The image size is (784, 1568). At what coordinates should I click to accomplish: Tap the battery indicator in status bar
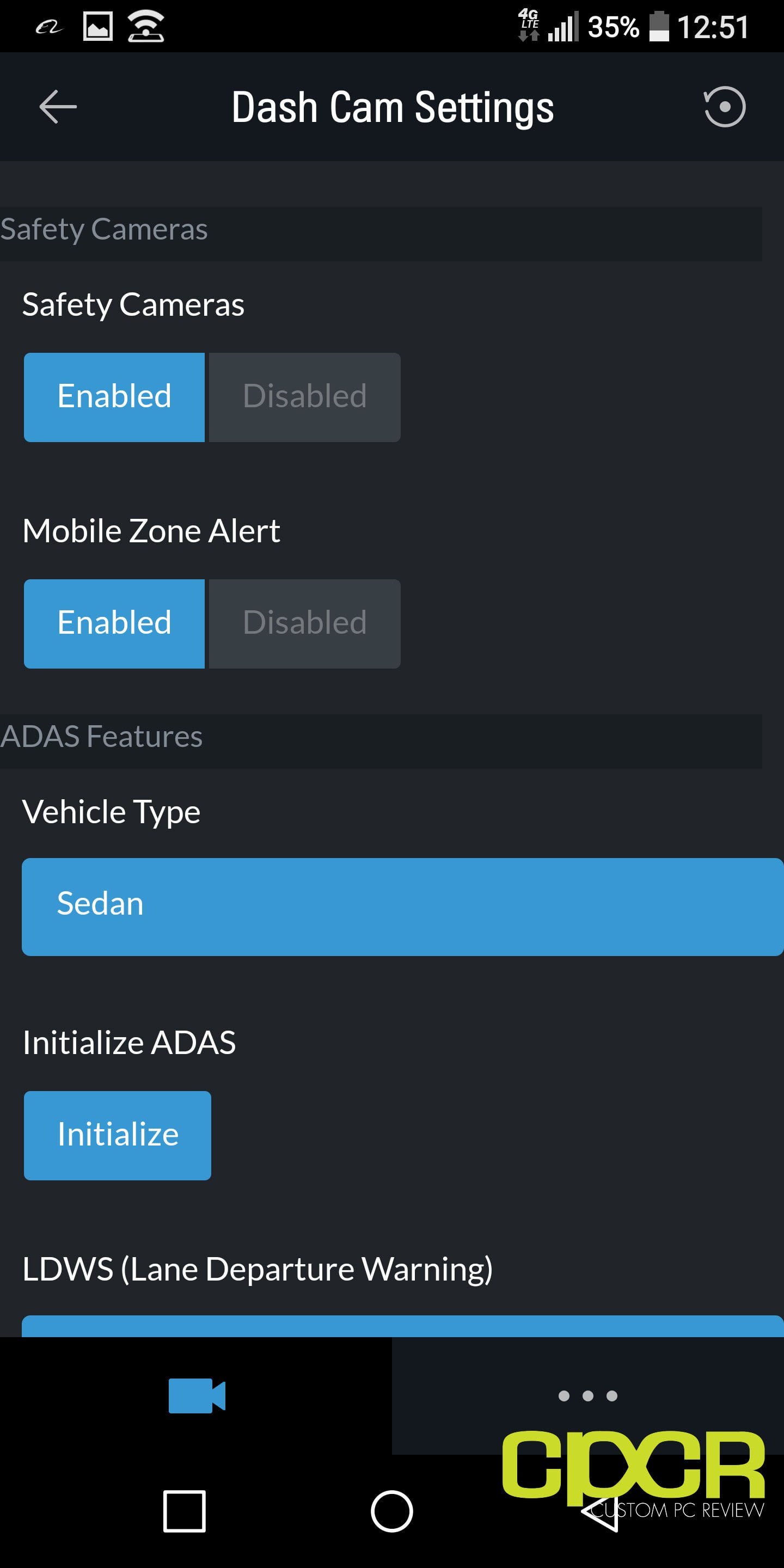tap(659, 27)
